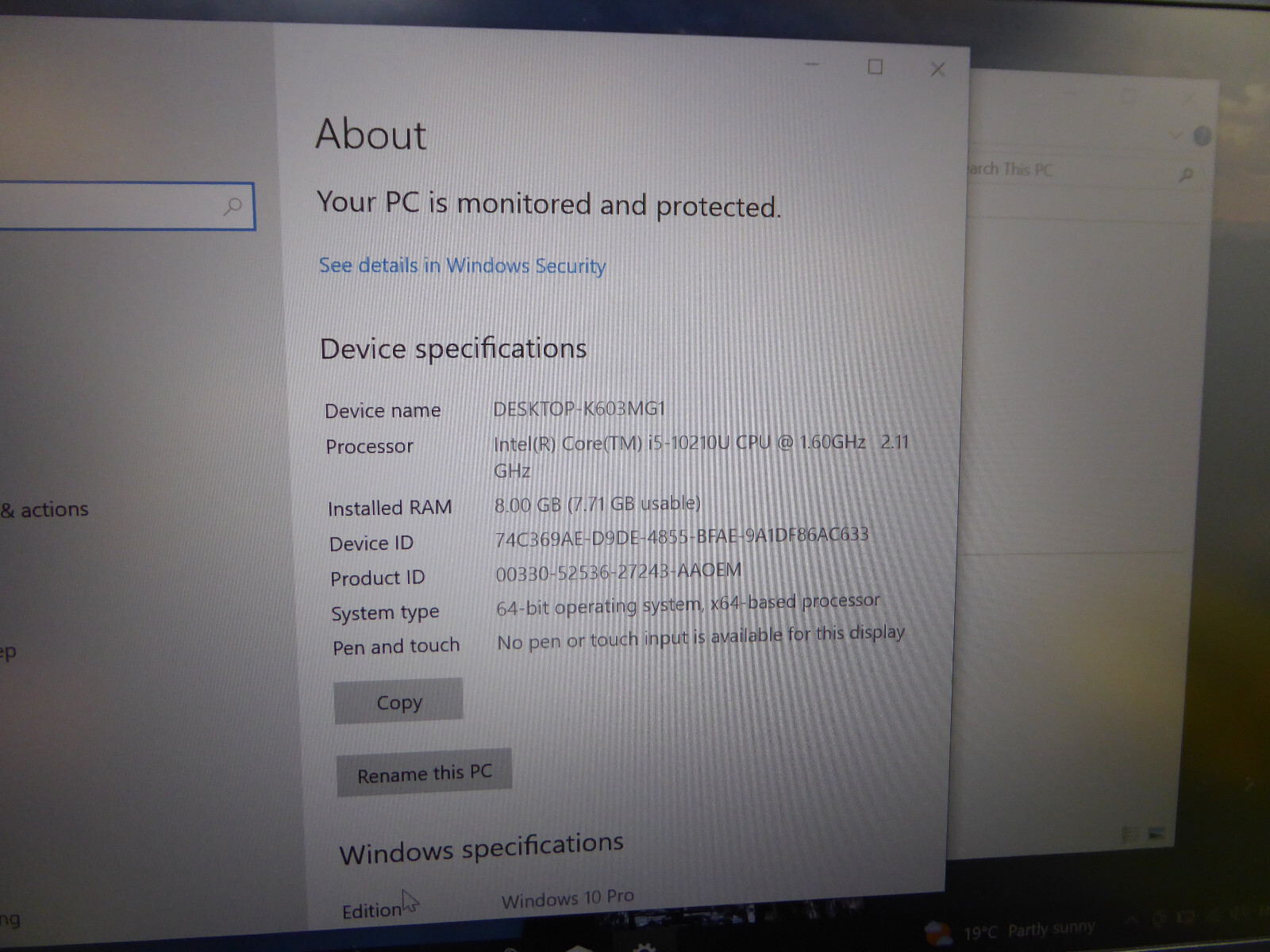The image size is (1270, 952).
Task: Click the About page title
Action: 371,133
